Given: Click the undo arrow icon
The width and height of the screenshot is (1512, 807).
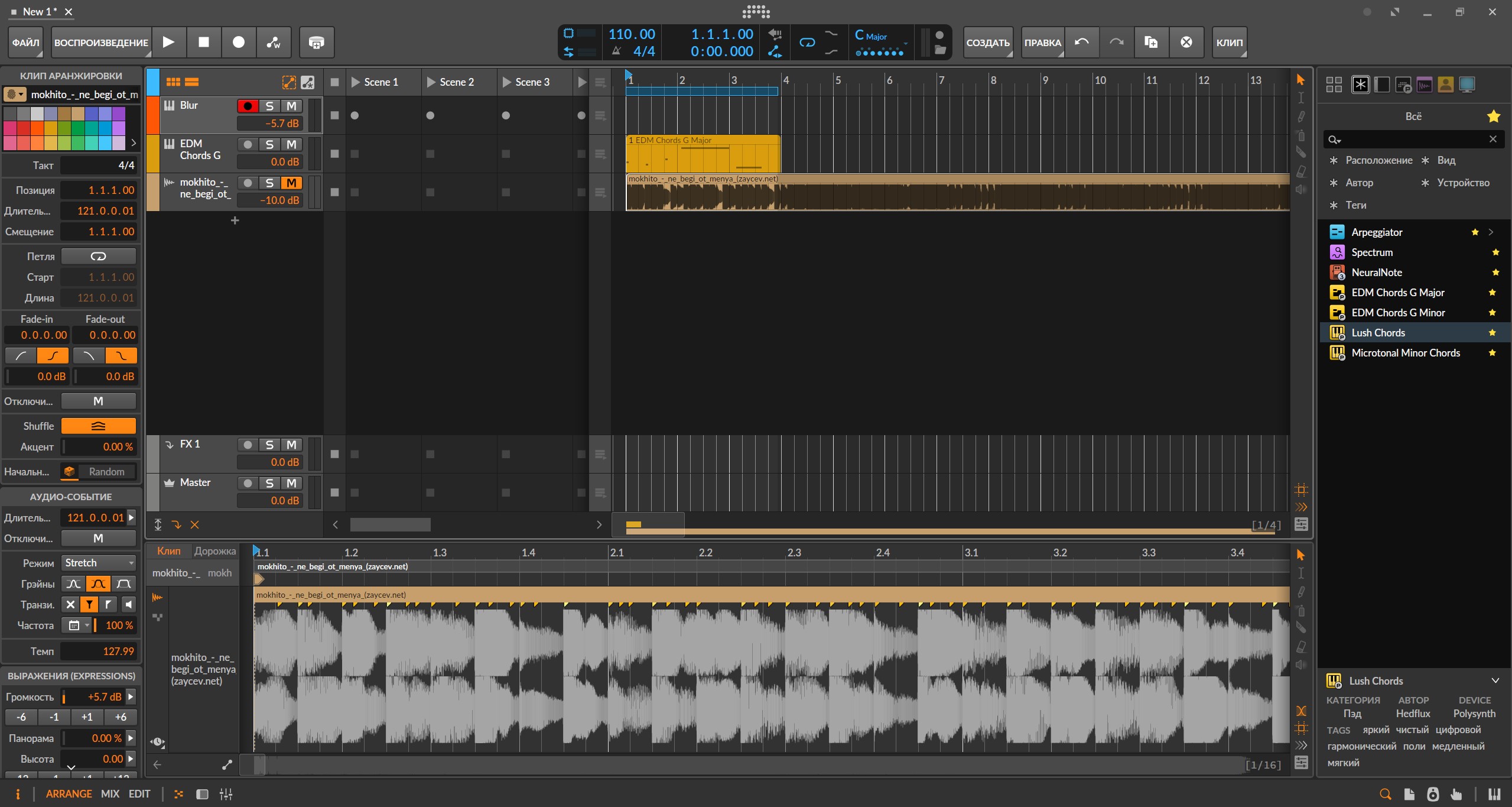Looking at the screenshot, I should pos(1082,42).
